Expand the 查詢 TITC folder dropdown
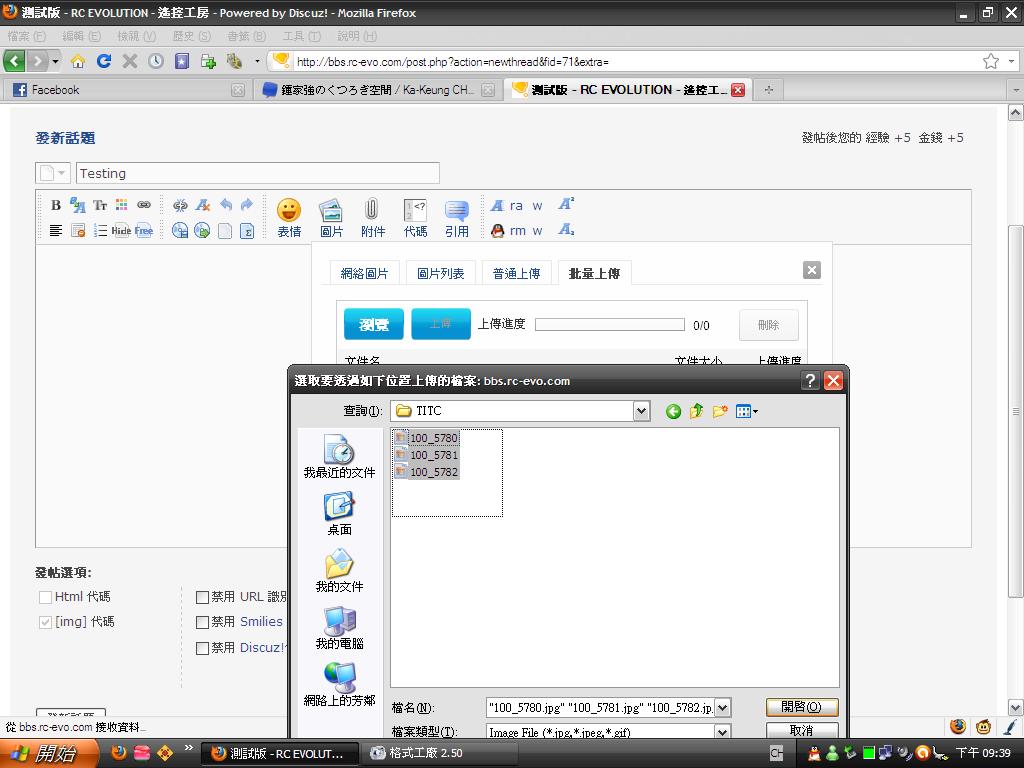This screenshot has width=1024, height=768. click(641, 411)
